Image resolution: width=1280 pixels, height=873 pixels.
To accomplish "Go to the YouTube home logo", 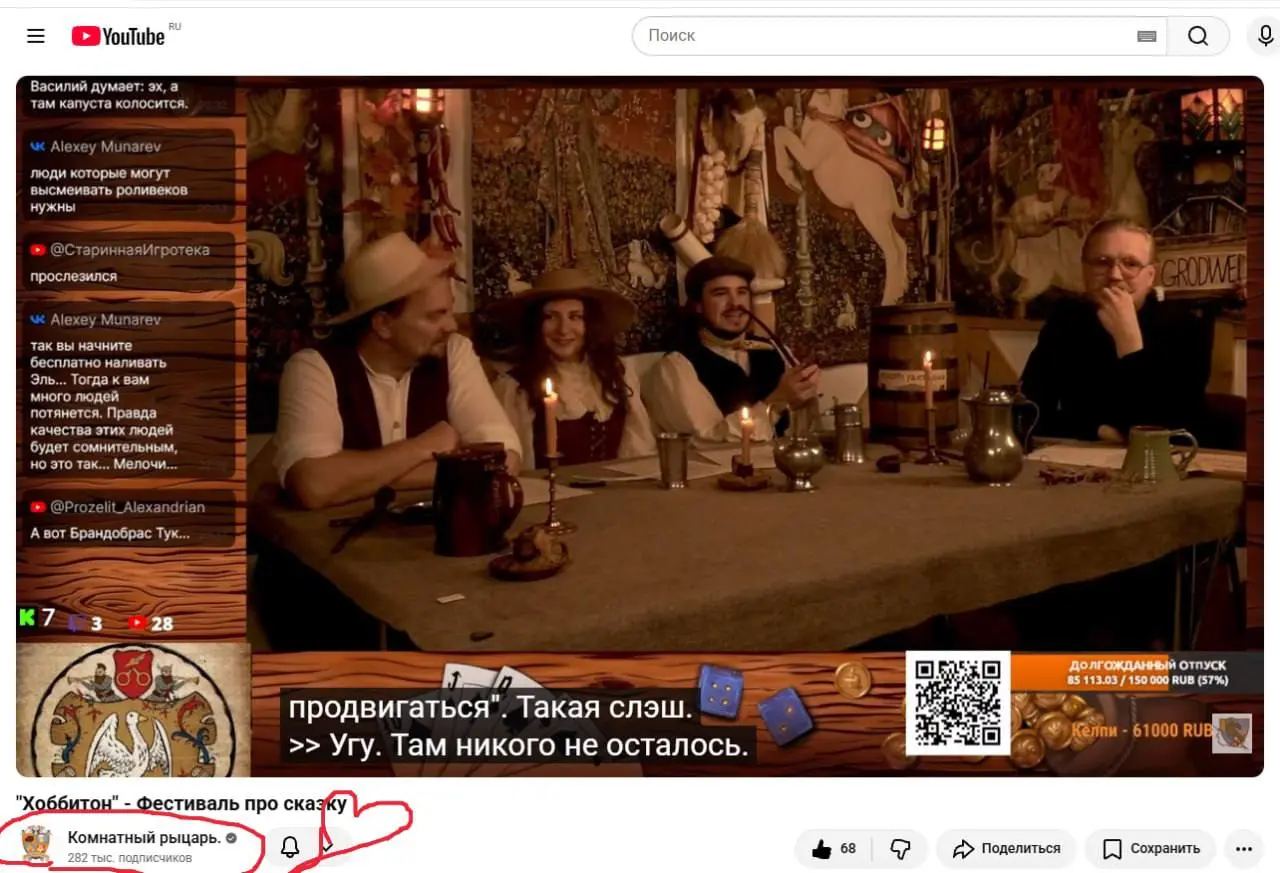I will (118, 36).
